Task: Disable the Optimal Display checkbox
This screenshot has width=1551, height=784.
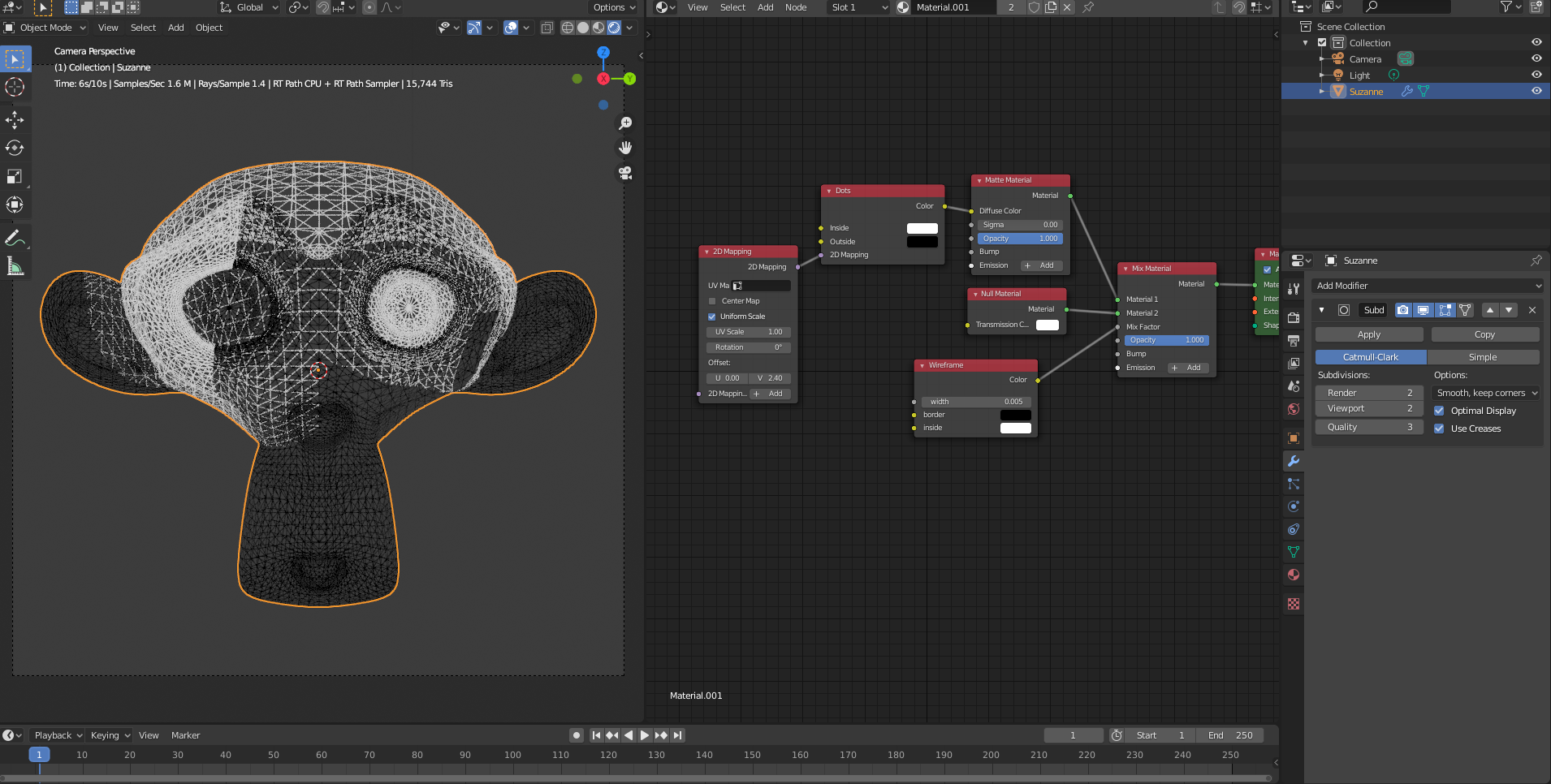Action: tap(1439, 411)
